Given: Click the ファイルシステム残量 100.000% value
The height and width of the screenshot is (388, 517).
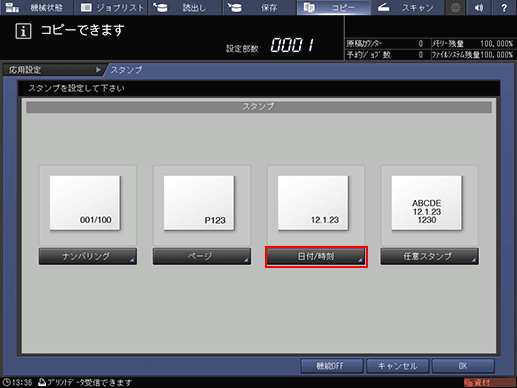Looking at the screenshot, I should pos(496,55).
